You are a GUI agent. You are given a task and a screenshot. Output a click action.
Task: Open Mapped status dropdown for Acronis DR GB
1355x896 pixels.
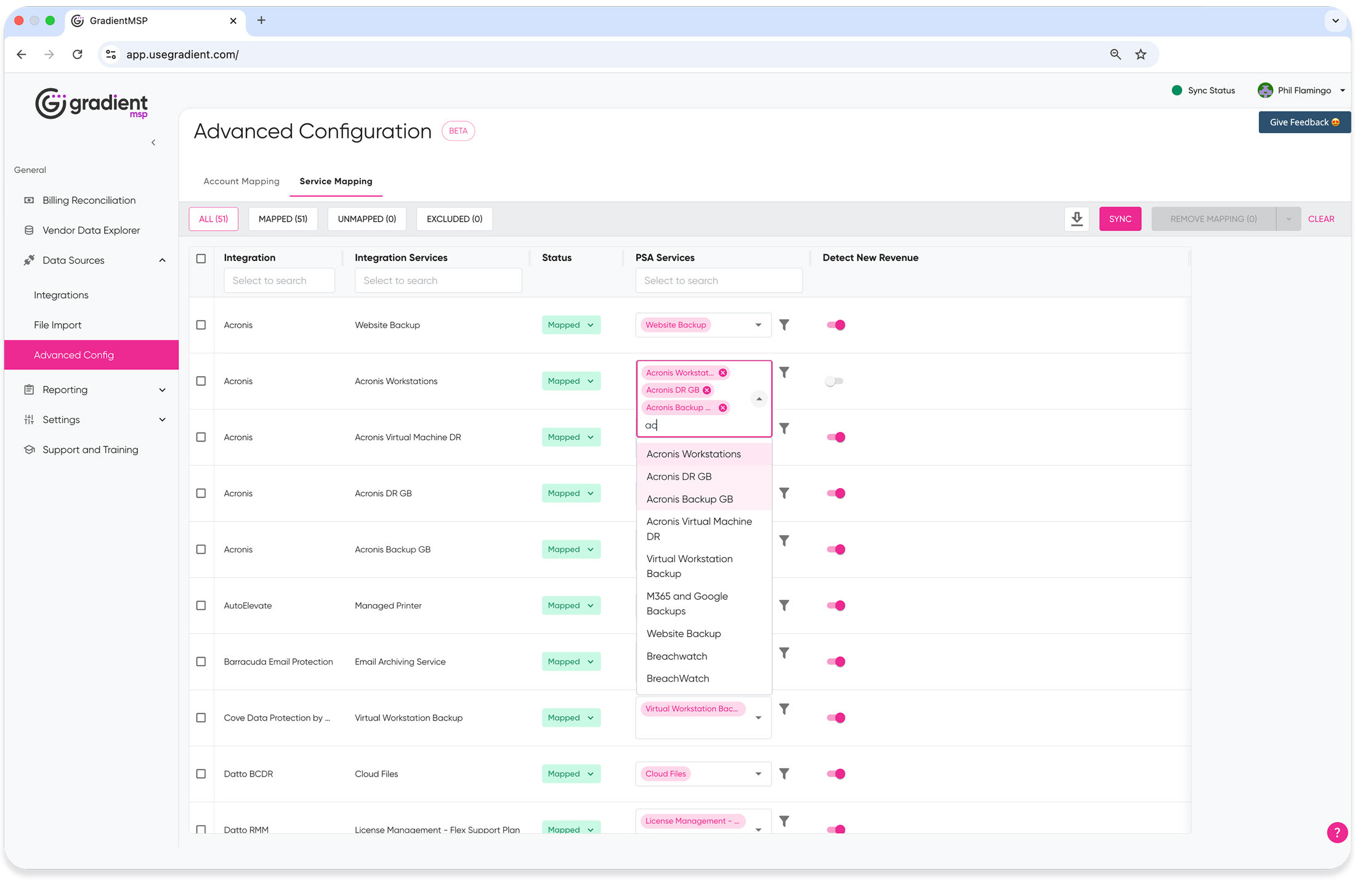click(x=571, y=493)
